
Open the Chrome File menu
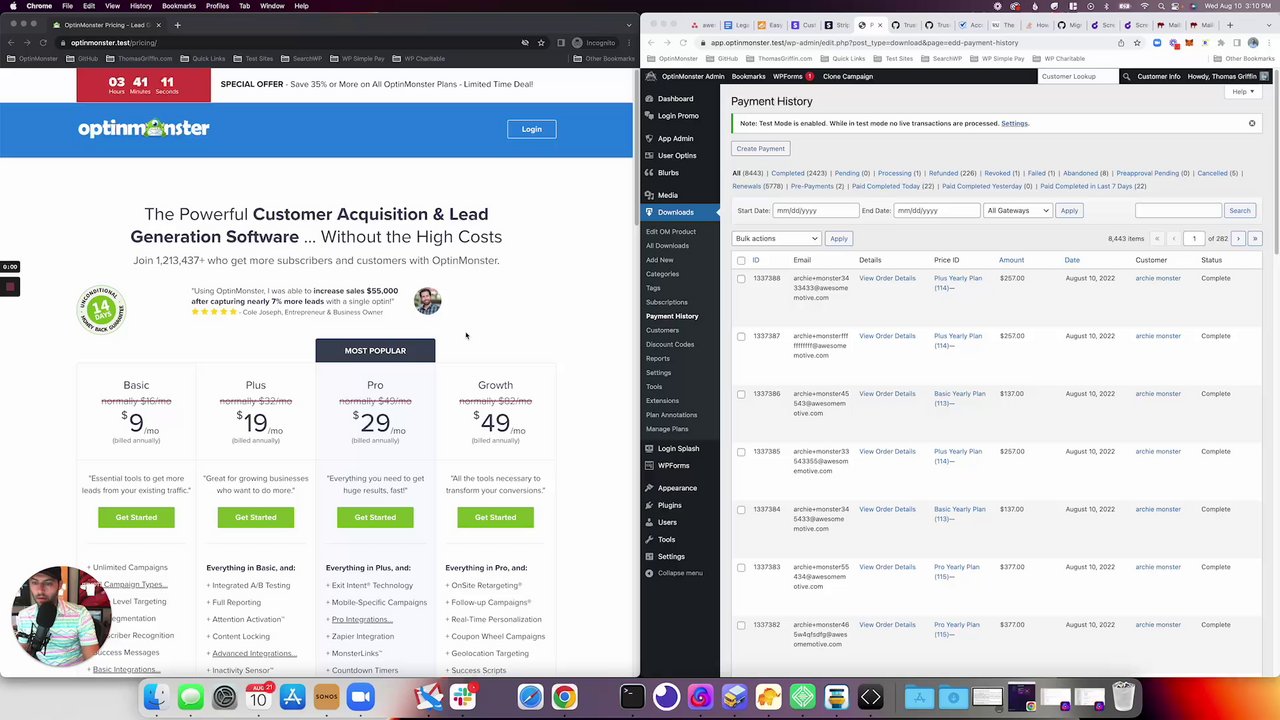67,6
